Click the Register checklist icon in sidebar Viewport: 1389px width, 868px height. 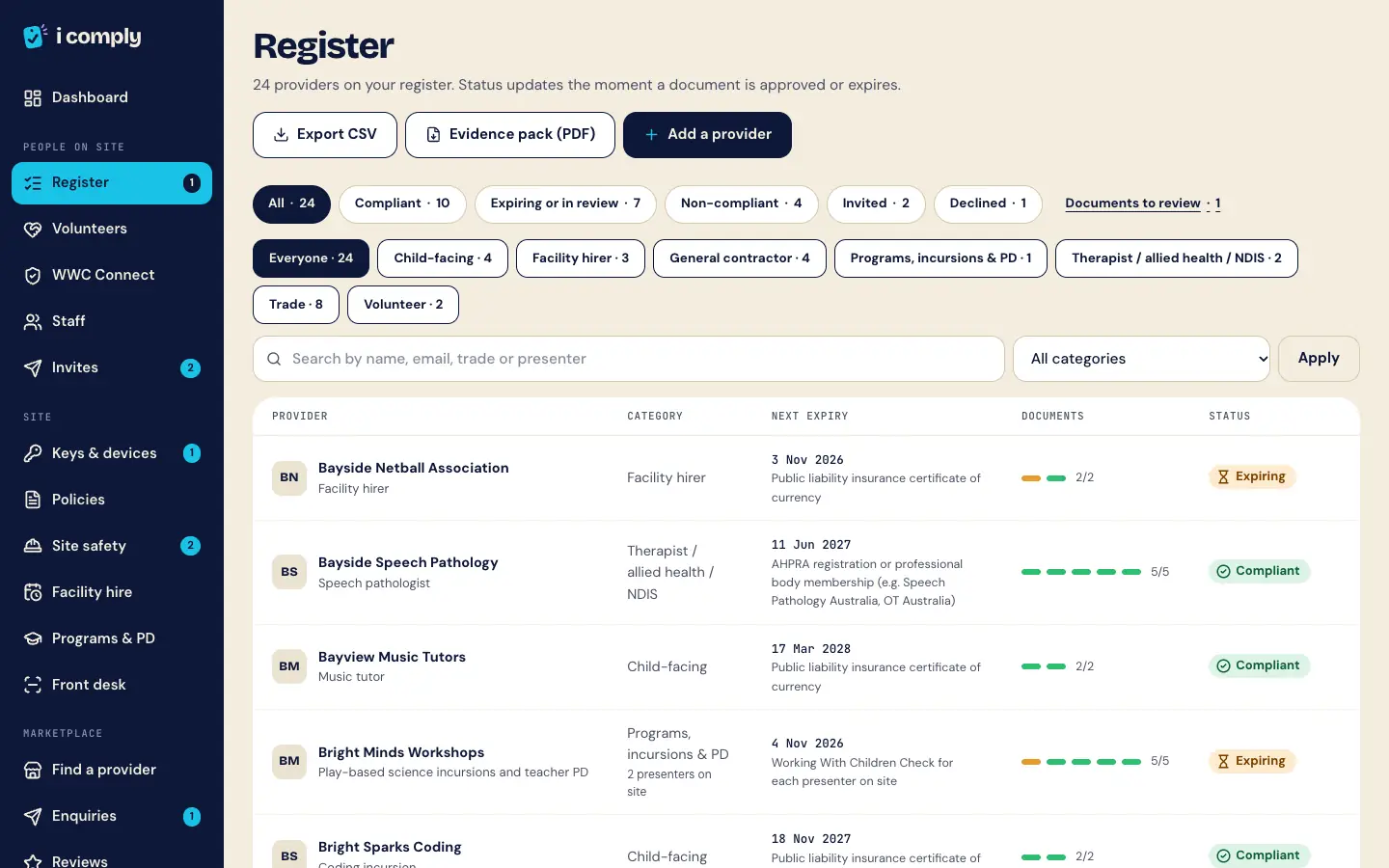coord(33,183)
